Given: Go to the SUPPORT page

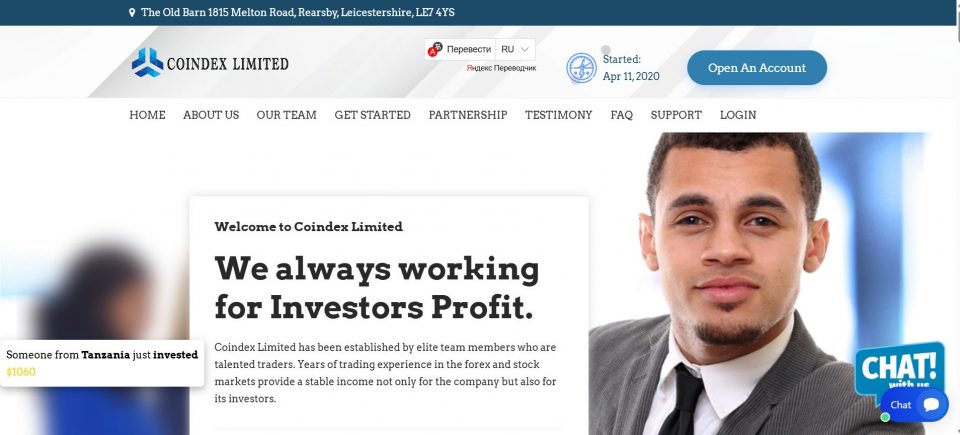Looking at the screenshot, I should (676, 115).
